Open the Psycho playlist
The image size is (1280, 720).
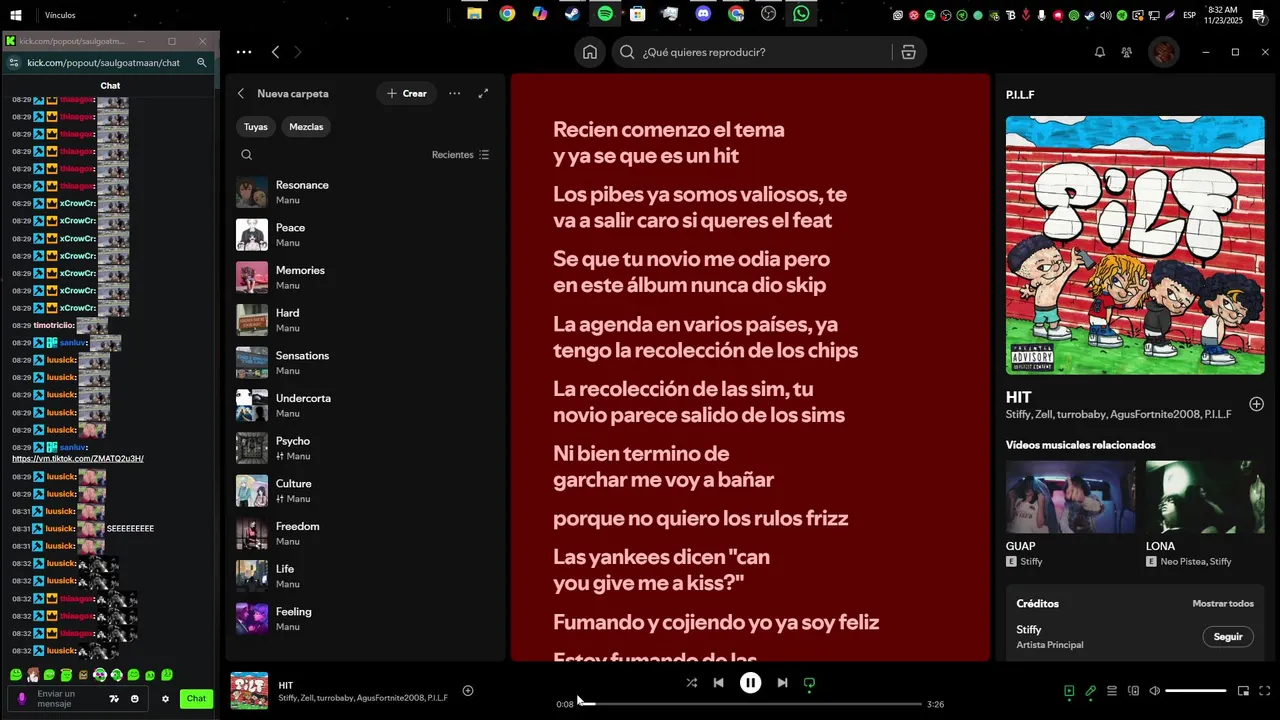365,448
